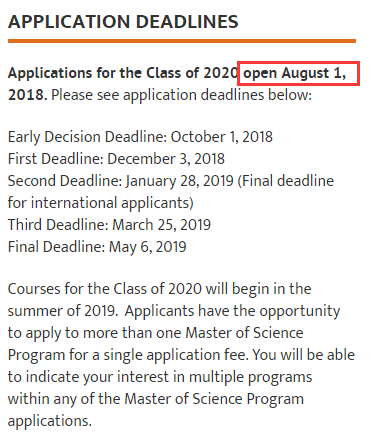The width and height of the screenshot is (378, 444).
Task: Click the final word "applications."
Action: (50, 421)
